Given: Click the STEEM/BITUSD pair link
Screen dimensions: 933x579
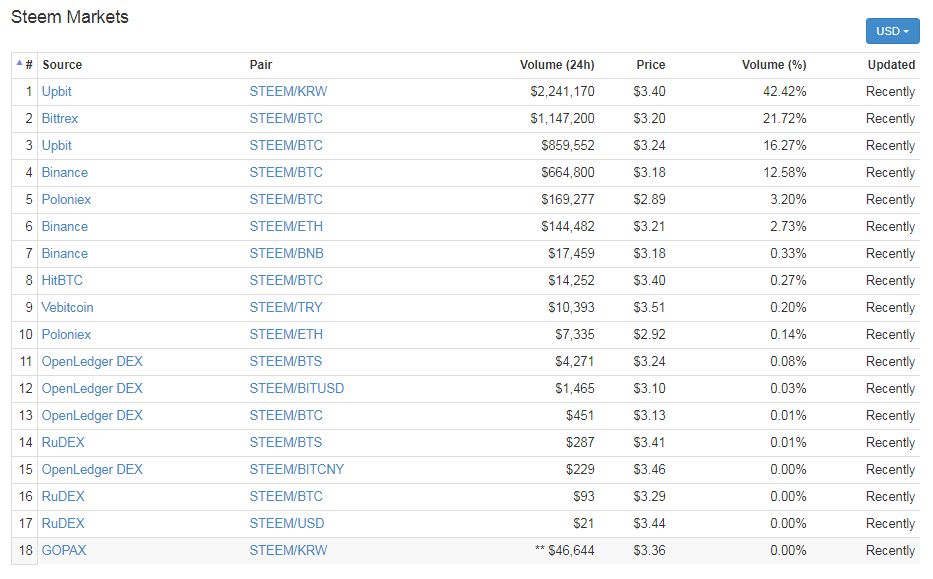Looking at the screenshot, I should click(x=296, y=389).
